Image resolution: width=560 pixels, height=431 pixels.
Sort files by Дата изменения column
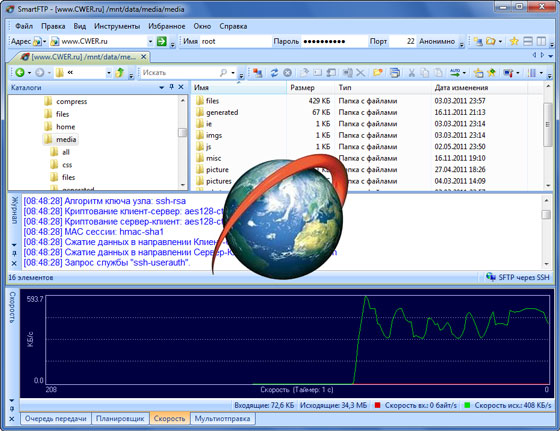461,87
